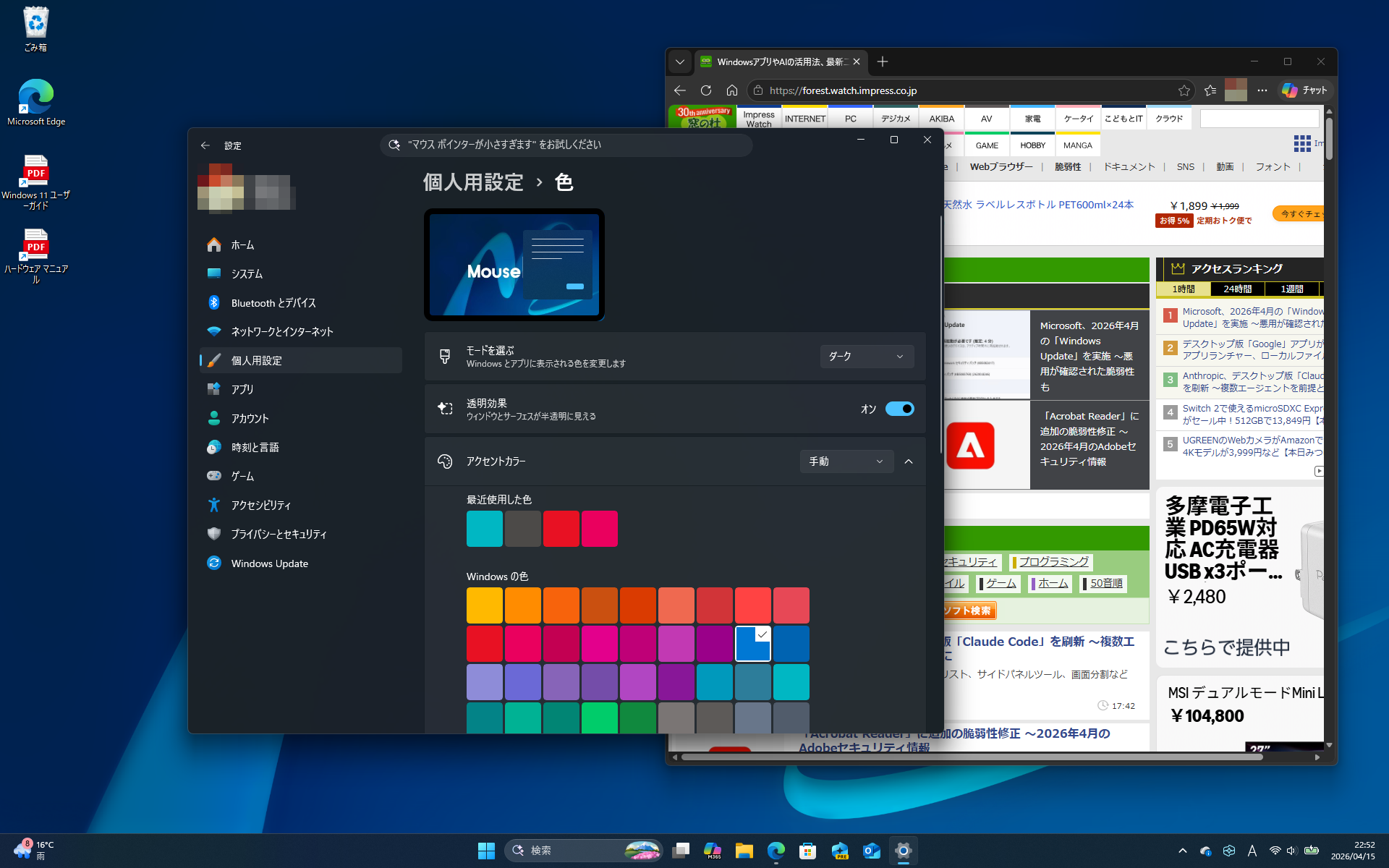Select アクセシビリティ in settings sidebar

[x=260, y=506]
